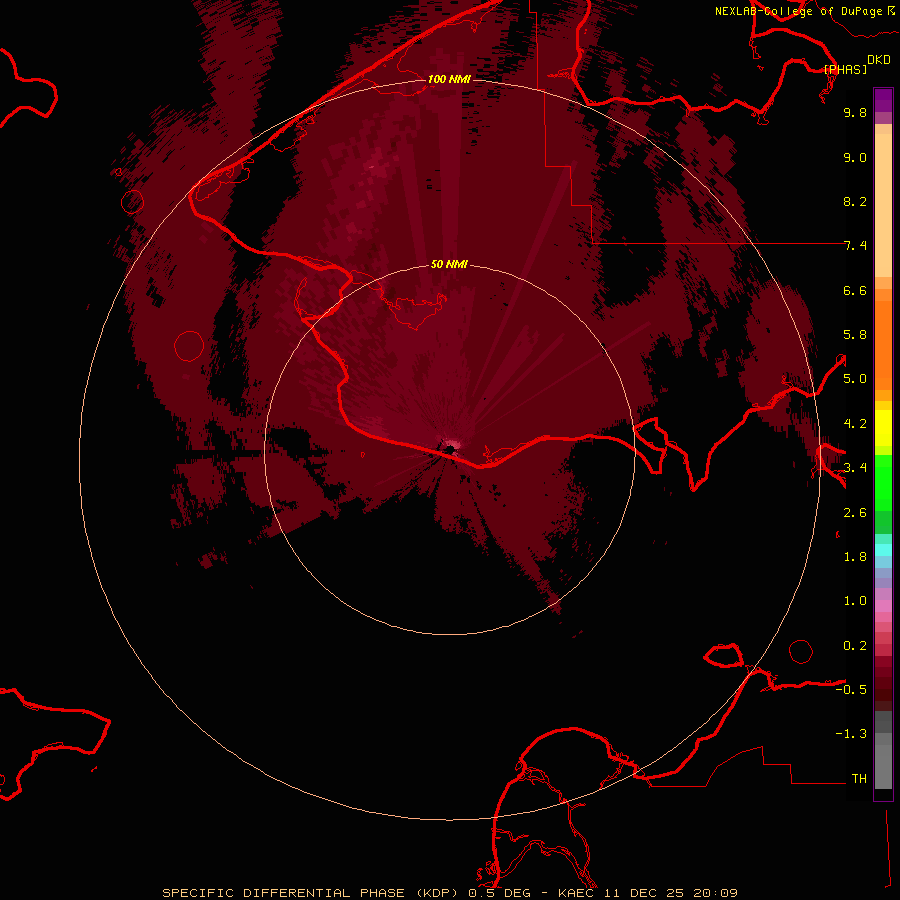Screen dimensions: 900x900
Task: Pick the bright green segment of color bar
Action: [883, 482]
